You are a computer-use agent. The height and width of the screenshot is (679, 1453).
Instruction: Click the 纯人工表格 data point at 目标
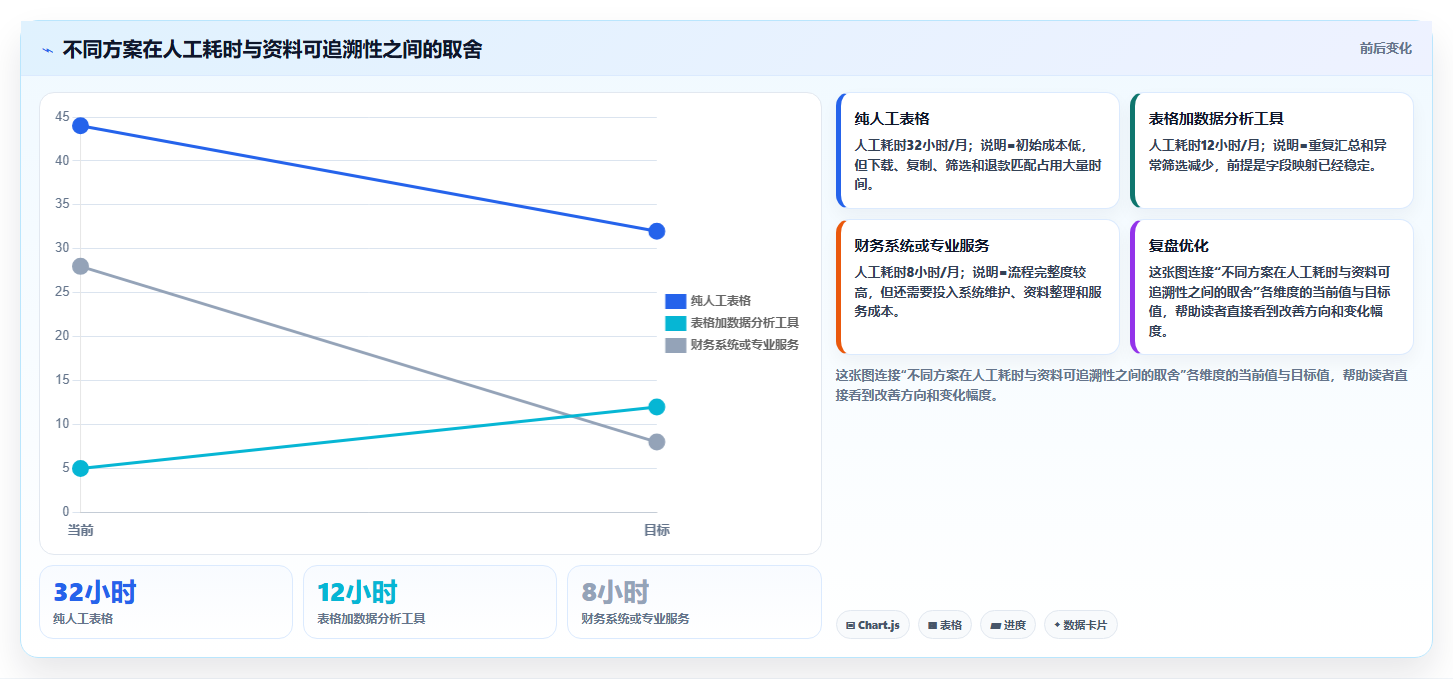(x=657, y=231)
